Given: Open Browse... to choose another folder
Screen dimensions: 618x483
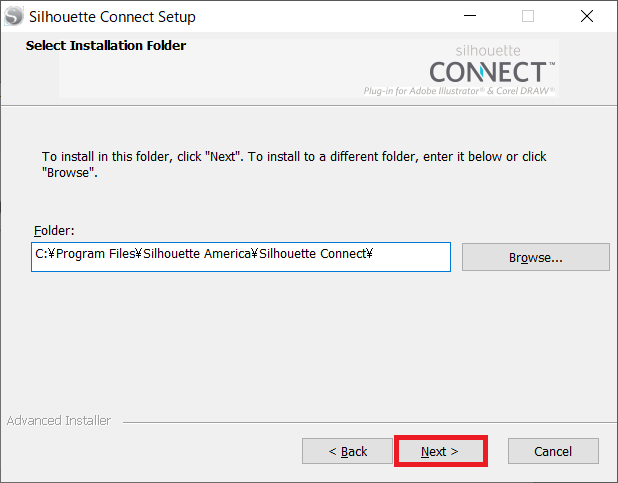Looking at the screenshot, I should pos(536,257).
